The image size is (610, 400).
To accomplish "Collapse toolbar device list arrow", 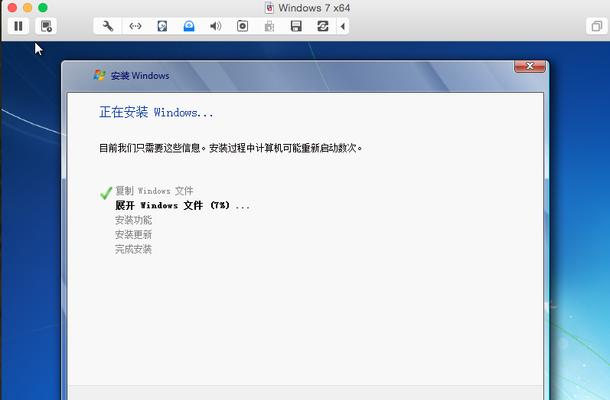I will 343,26.
